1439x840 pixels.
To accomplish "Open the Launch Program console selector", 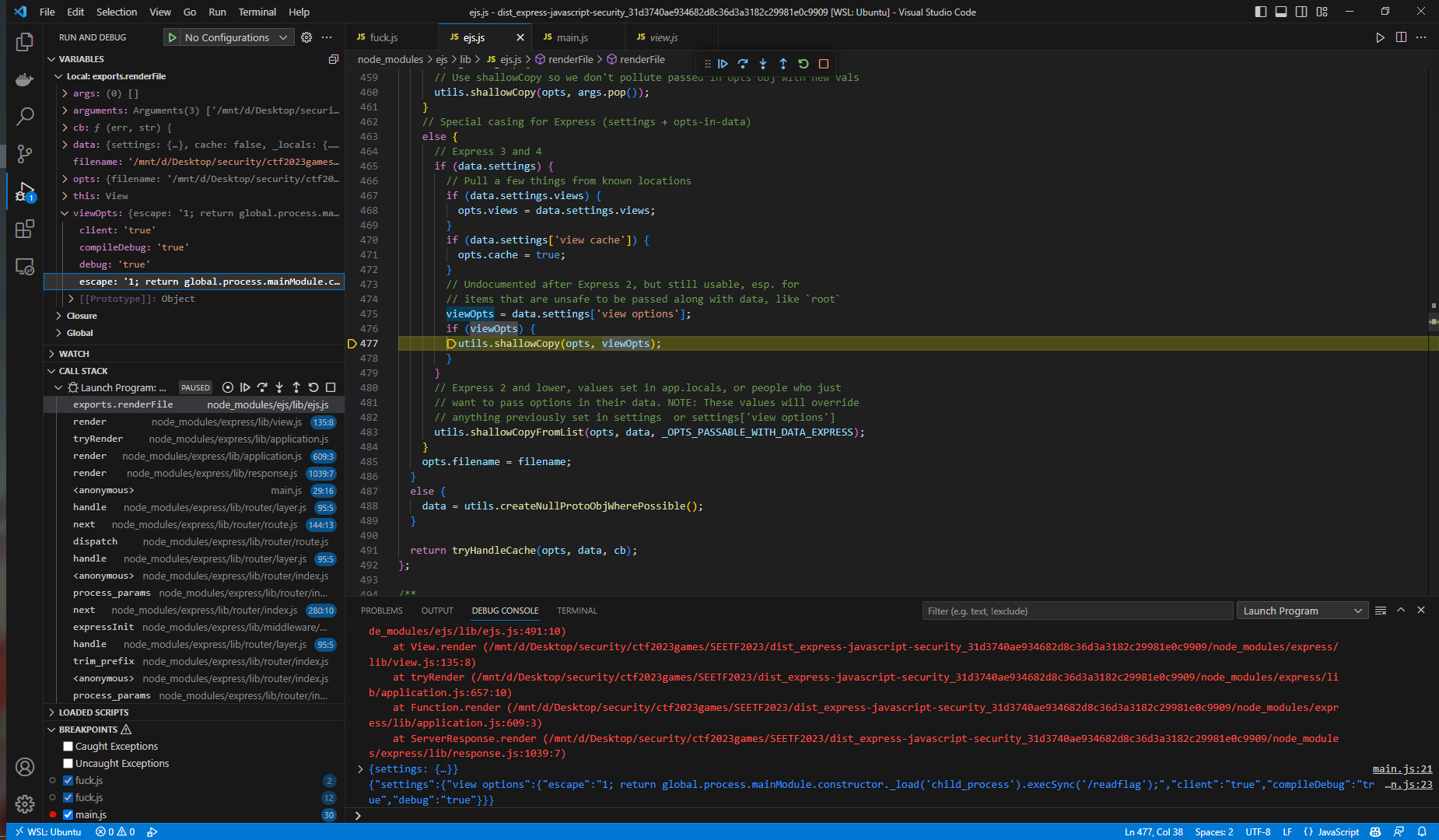I will pos(1302,611).
